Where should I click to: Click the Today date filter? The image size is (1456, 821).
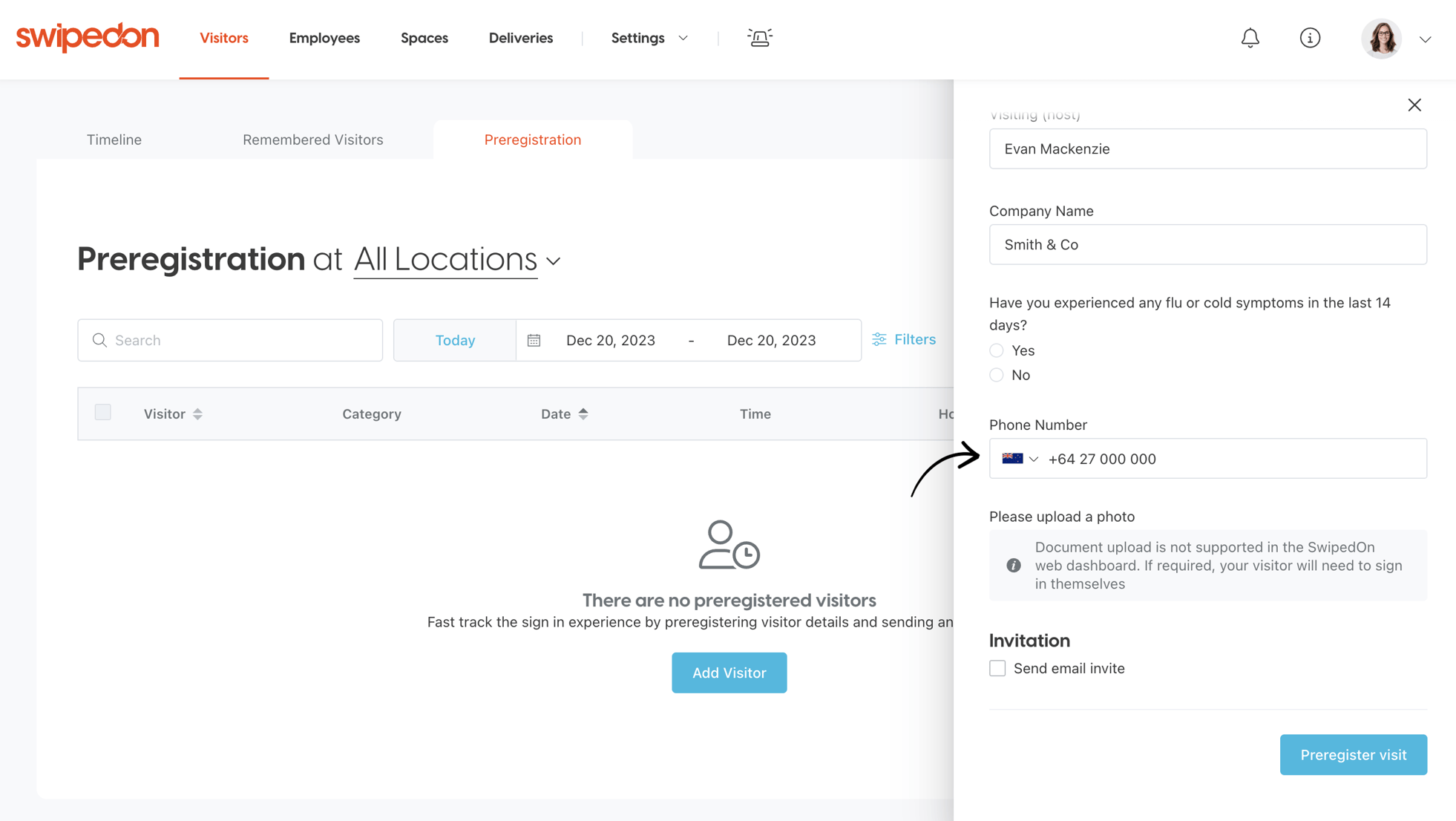[454, 339]
